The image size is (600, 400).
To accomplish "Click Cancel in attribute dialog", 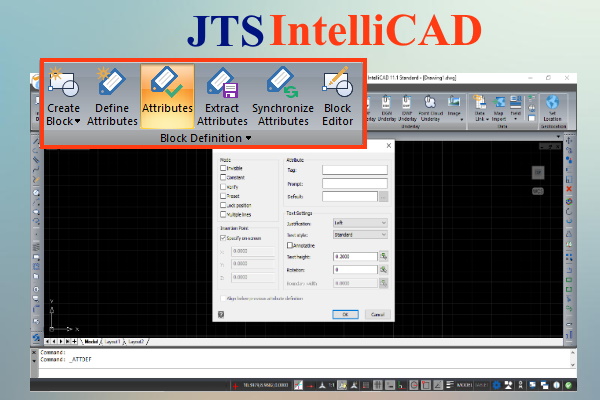I will pos(377,314).
